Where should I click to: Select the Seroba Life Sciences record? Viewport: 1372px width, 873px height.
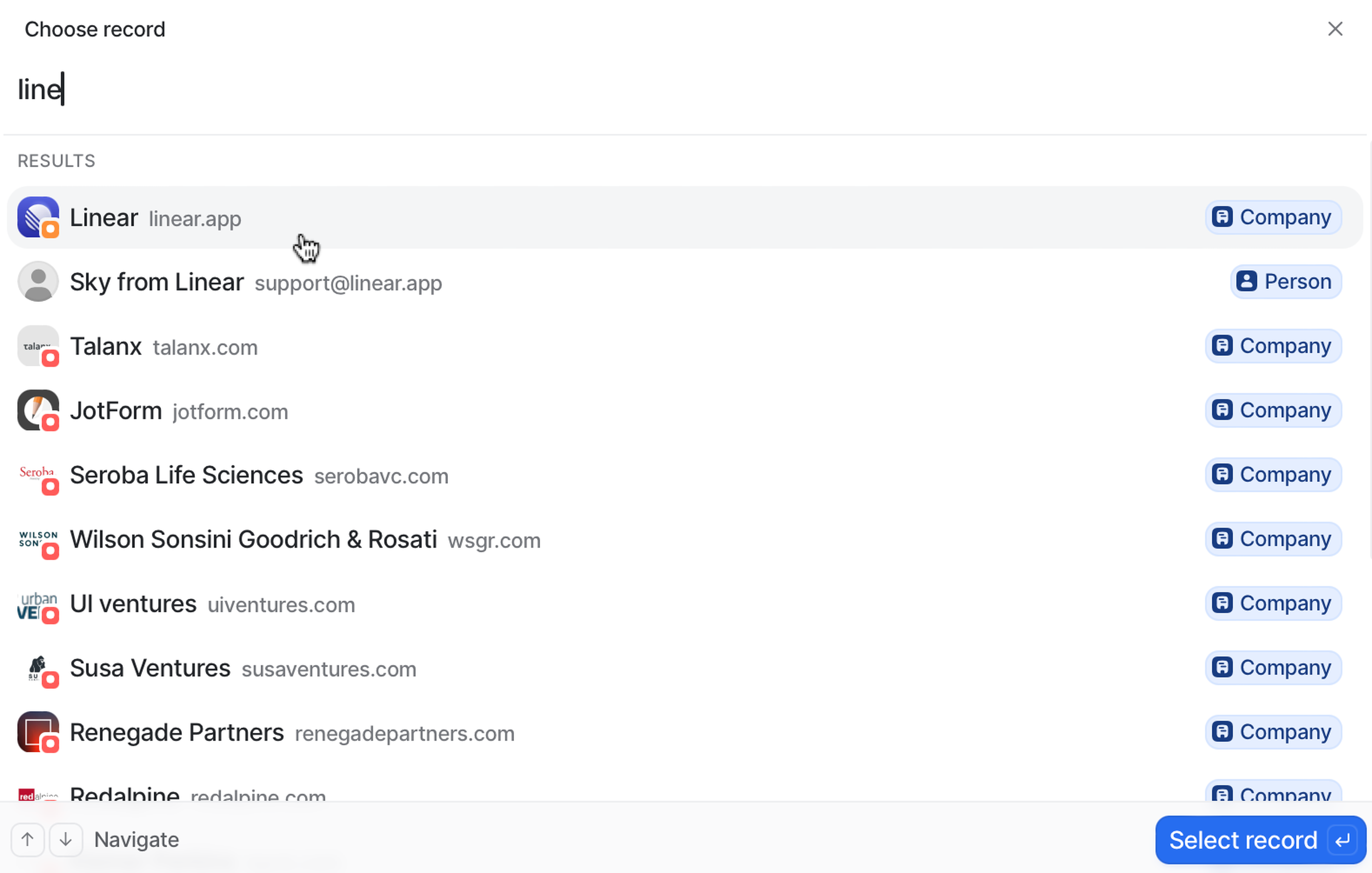click(186, 475)
